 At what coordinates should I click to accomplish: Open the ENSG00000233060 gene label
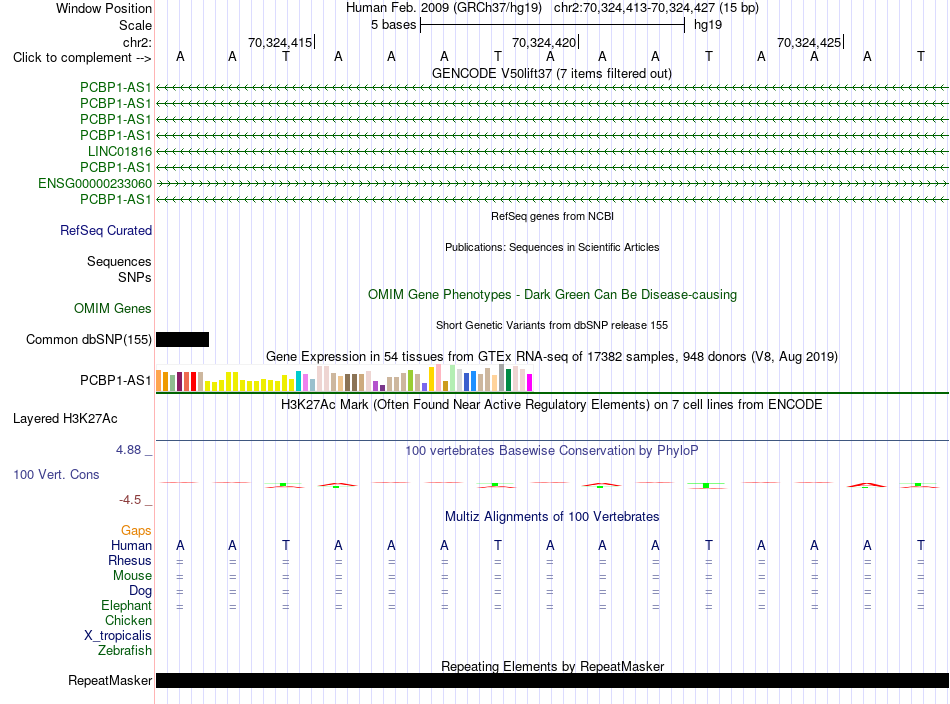pos(95,184)
